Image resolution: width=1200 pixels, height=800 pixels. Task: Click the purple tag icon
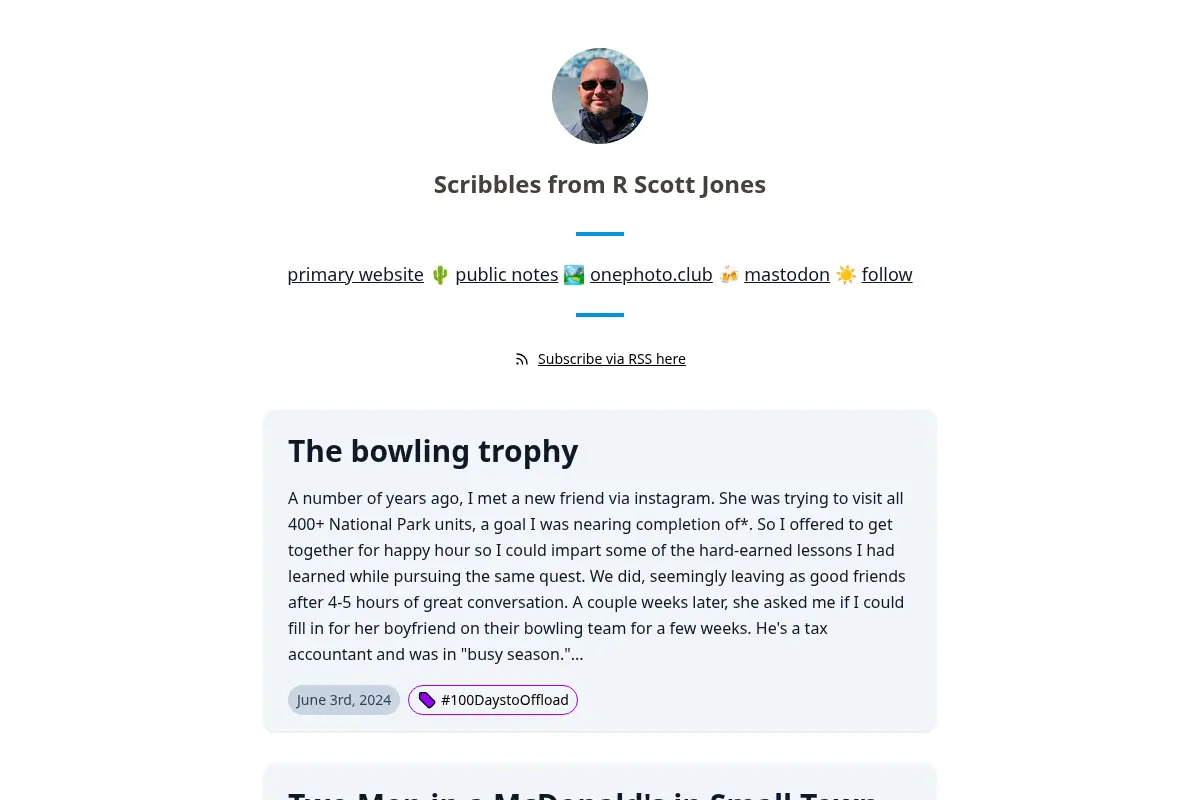point(427,700)
